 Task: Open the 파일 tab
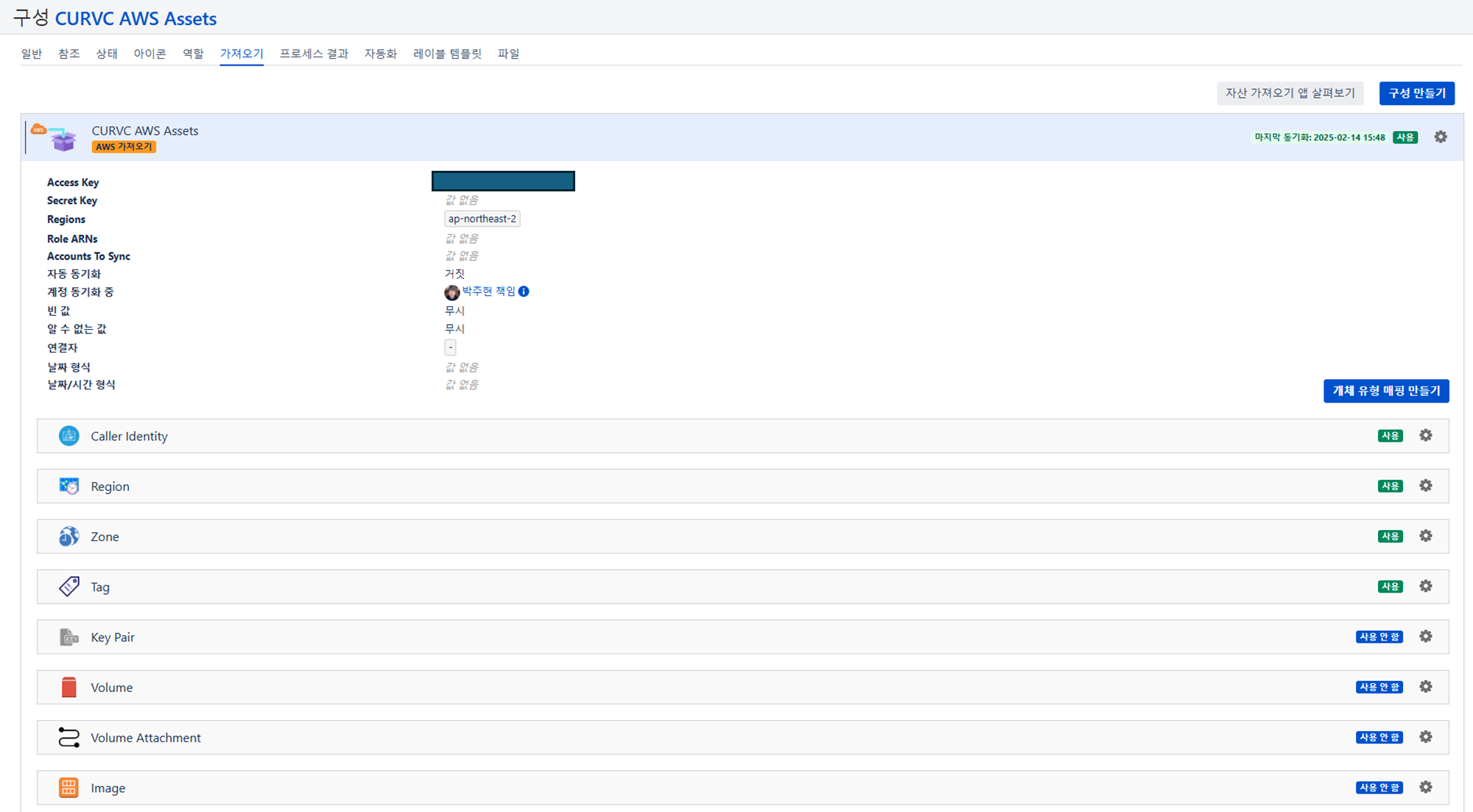(x=508, y=54)
